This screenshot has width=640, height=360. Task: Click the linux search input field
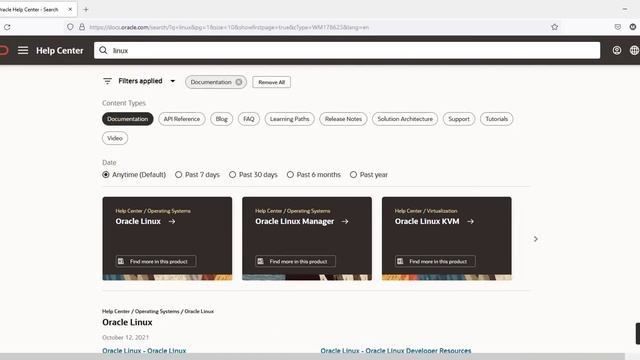click(347, 50)
